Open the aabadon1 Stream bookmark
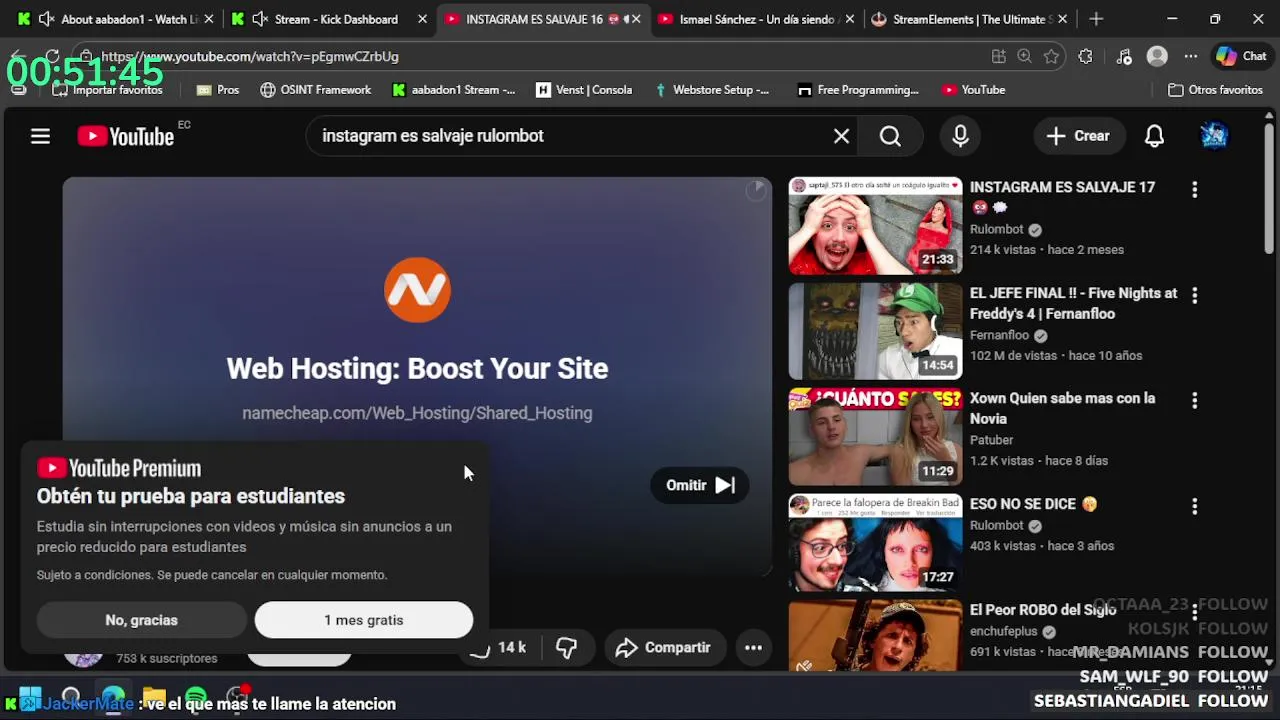The image size is (1280, 720). click(453, 90)
